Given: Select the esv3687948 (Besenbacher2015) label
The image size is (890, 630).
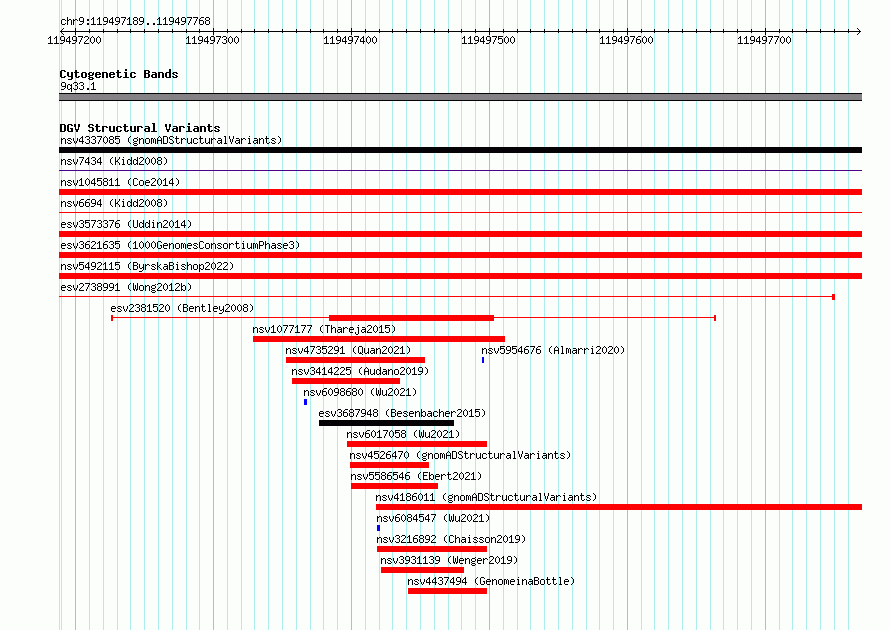Looking at the screenshot, I should (x=402, y=413).
